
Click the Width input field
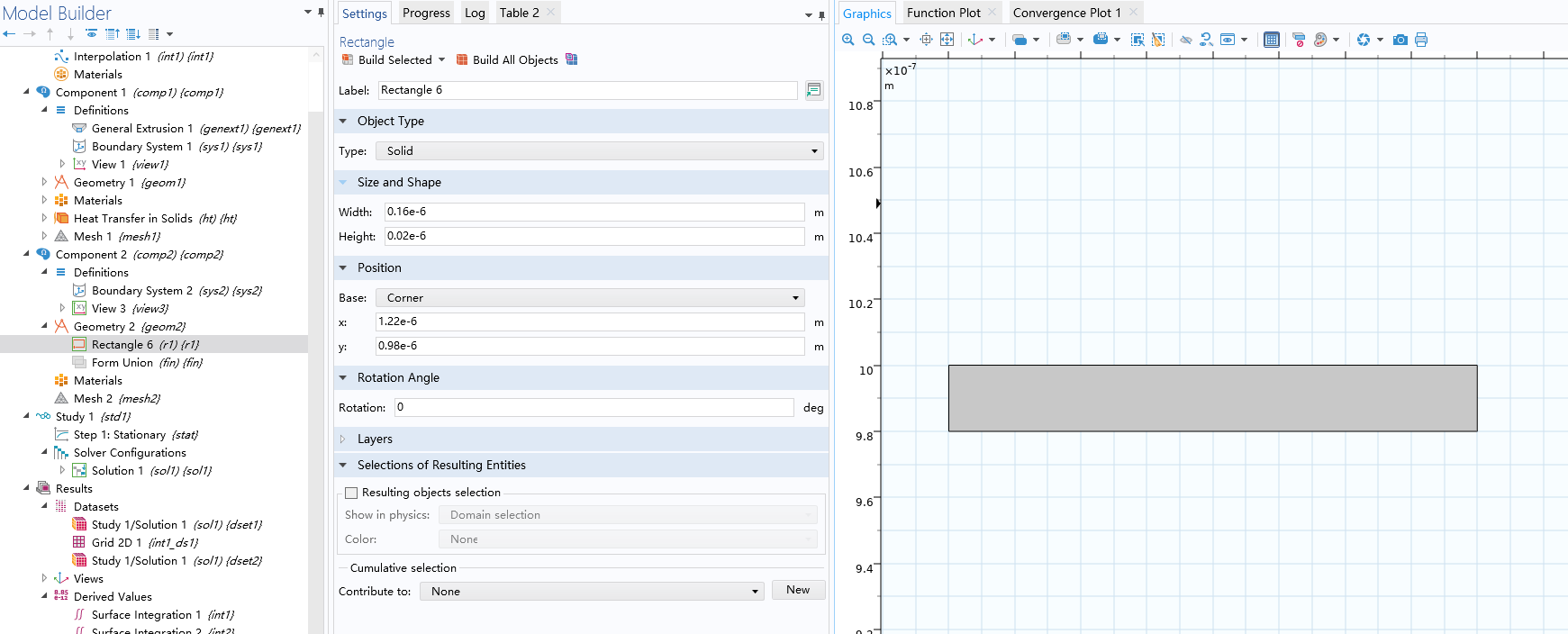pos(594,212)
